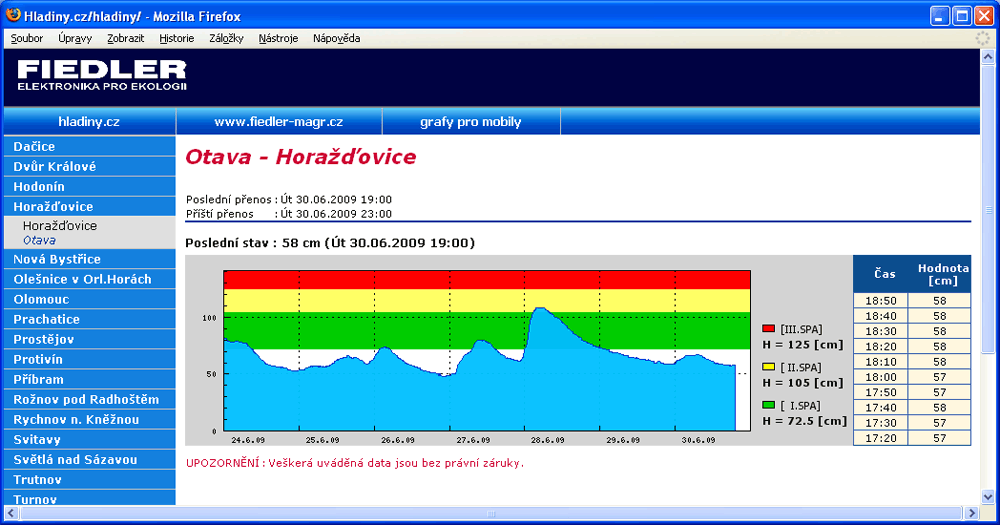The height and width of the screenshot is (525, 1000).
Task: Click the vertical scrollbar down arrow
Action: [x=988, y=497]
